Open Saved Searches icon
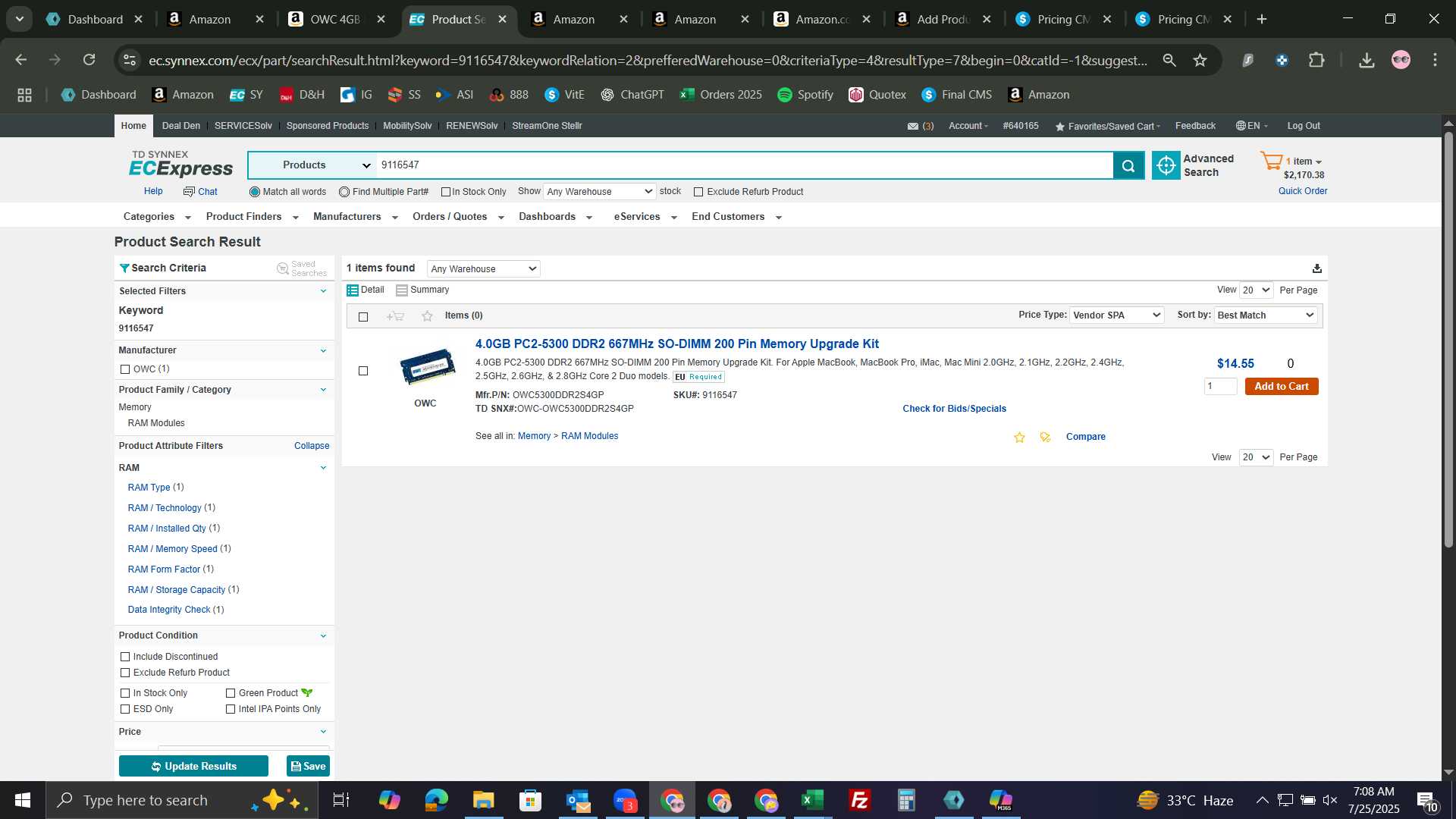 click(283, 268)
